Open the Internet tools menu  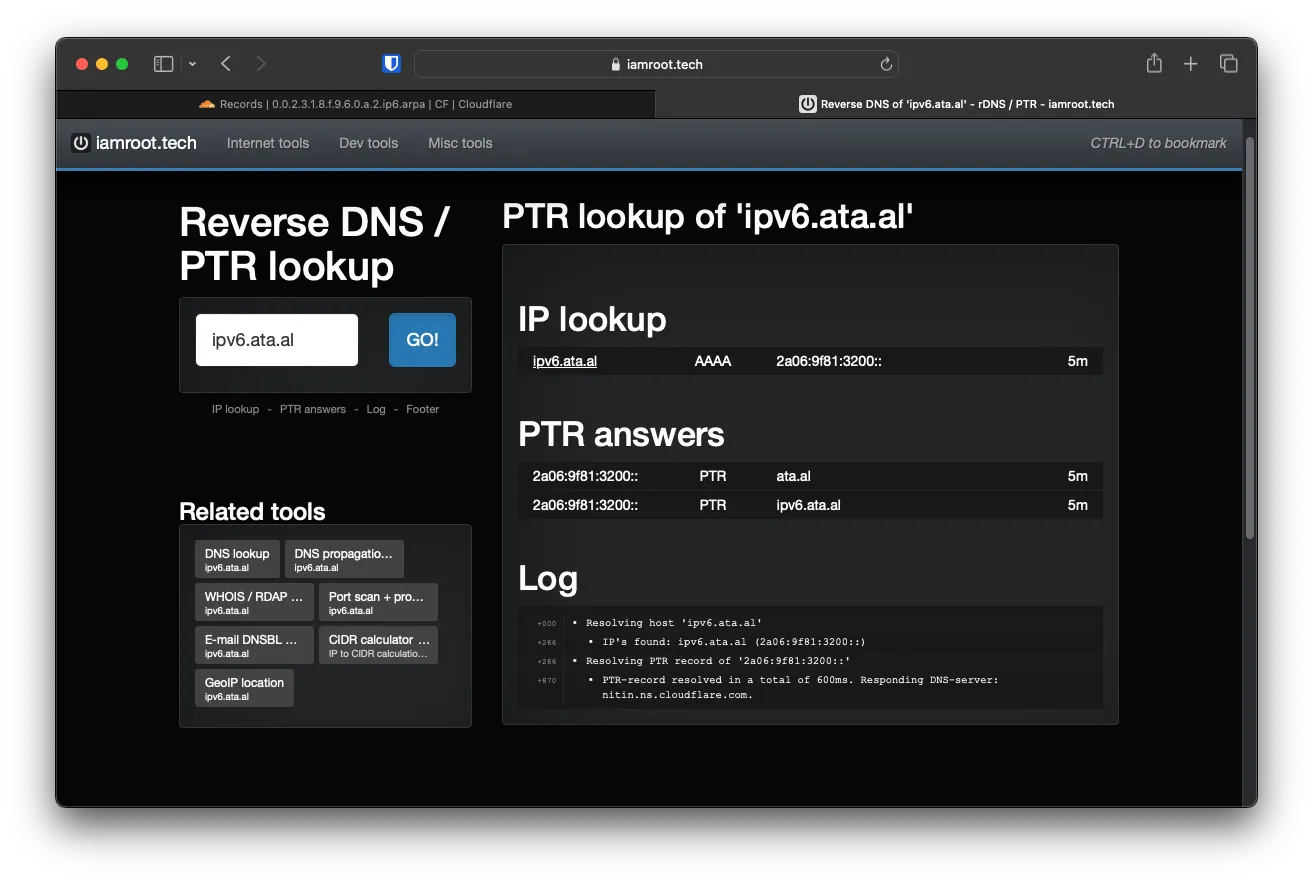pyautogui.click(x=268, y=143)
